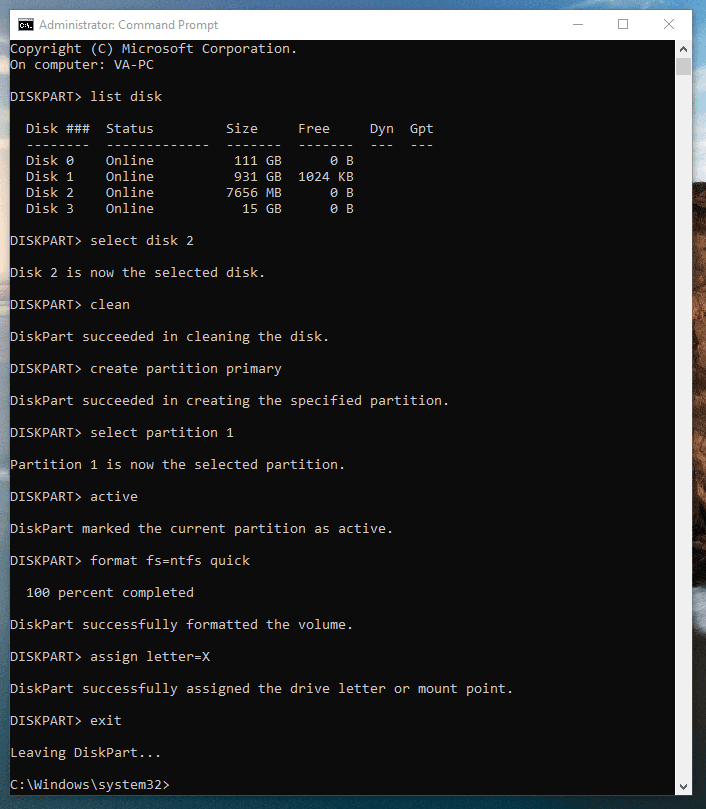This screenshot has height=809, width=706.
Task: Click 'DiskPart succeeded in cleaning the disk.'
Action: pos(169,337)
